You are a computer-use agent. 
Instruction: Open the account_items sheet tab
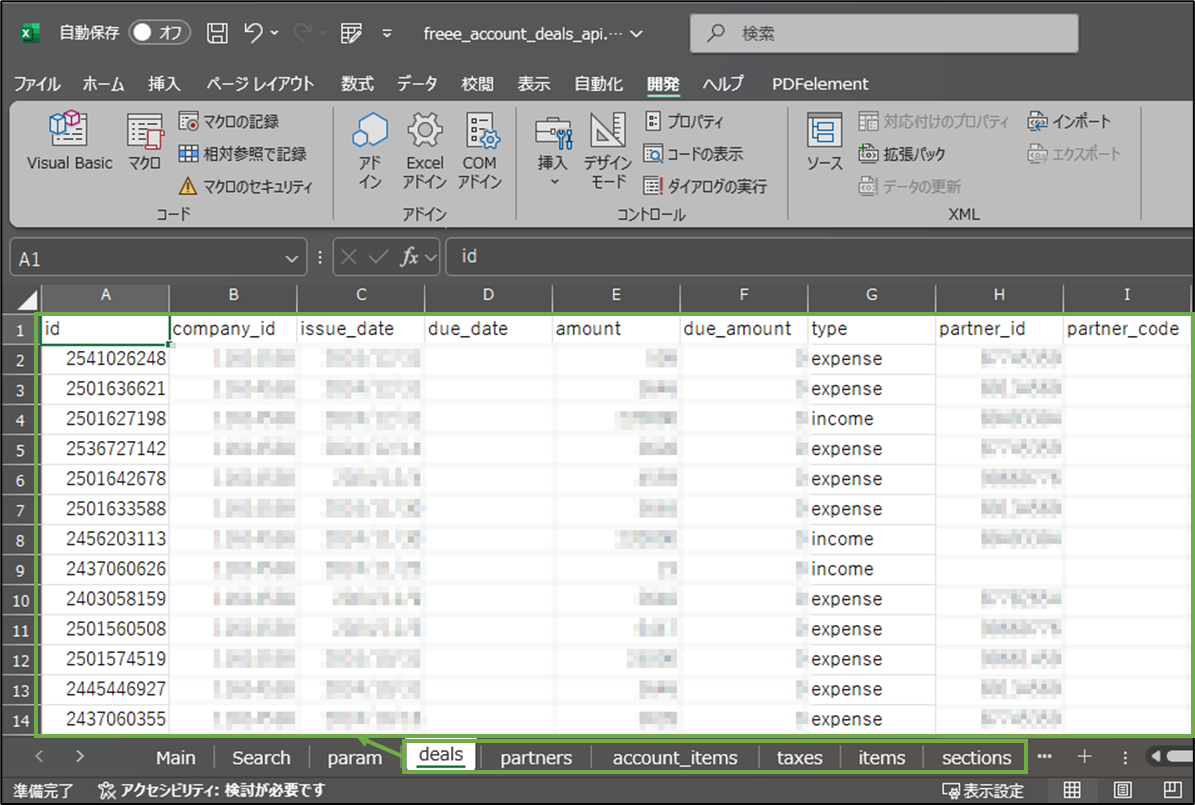point(674,758)
